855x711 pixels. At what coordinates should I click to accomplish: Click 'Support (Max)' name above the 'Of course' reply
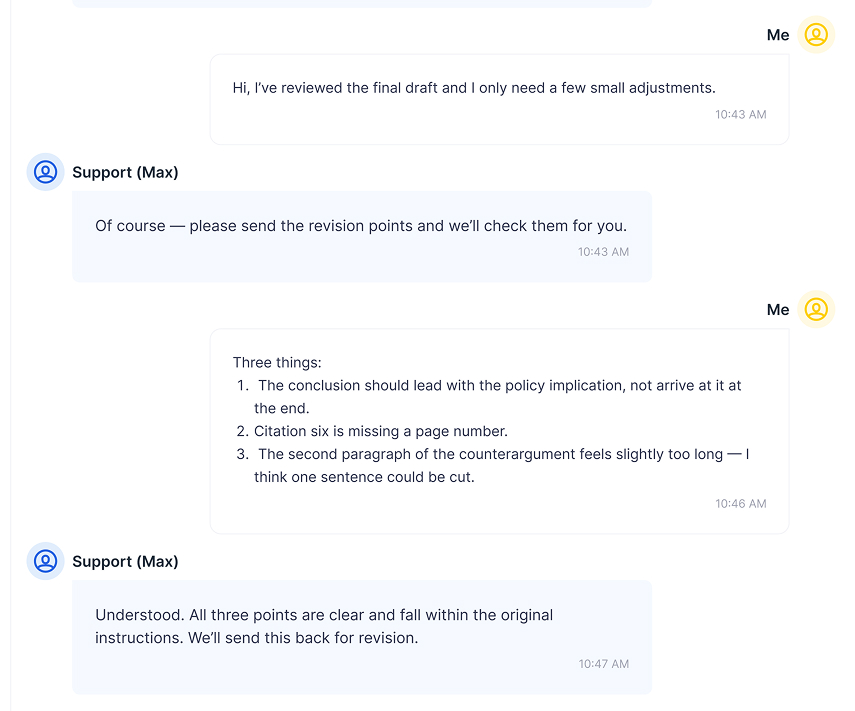(x=125, y=172)
